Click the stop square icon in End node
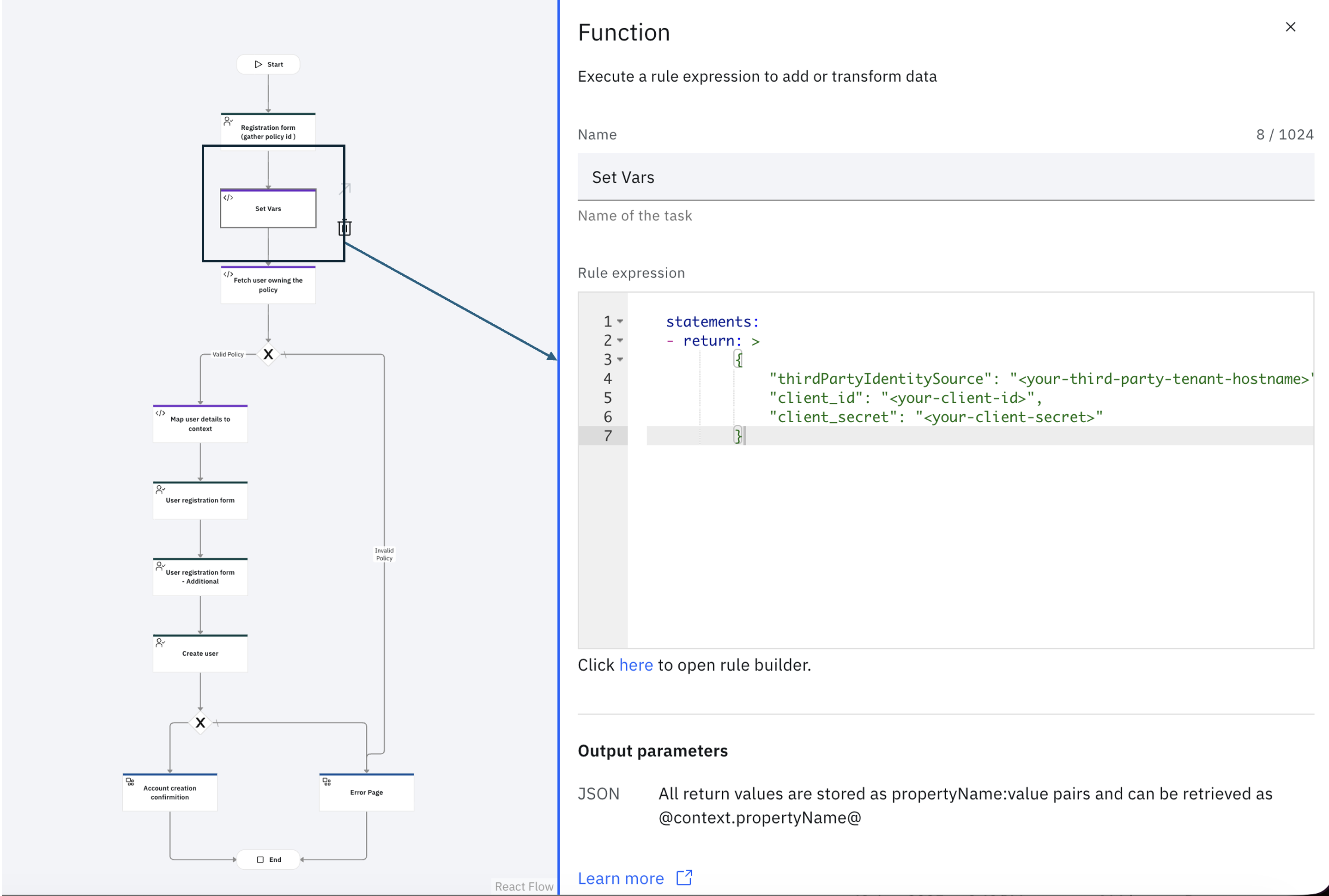The height and width of the screenshot is (896, 1329). pyautogui.click(x=260, y=860)
